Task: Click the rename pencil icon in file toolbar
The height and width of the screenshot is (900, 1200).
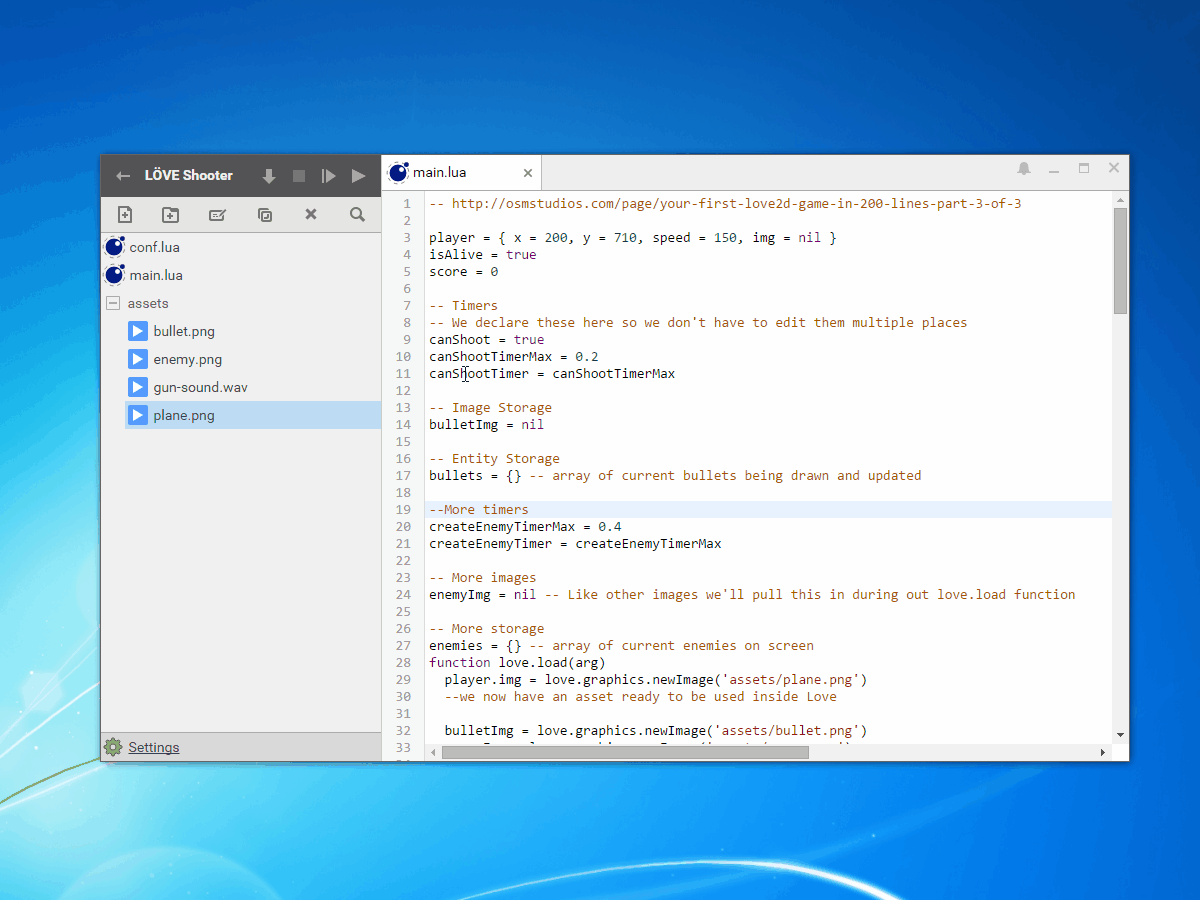Action: (x=217, y=214)
